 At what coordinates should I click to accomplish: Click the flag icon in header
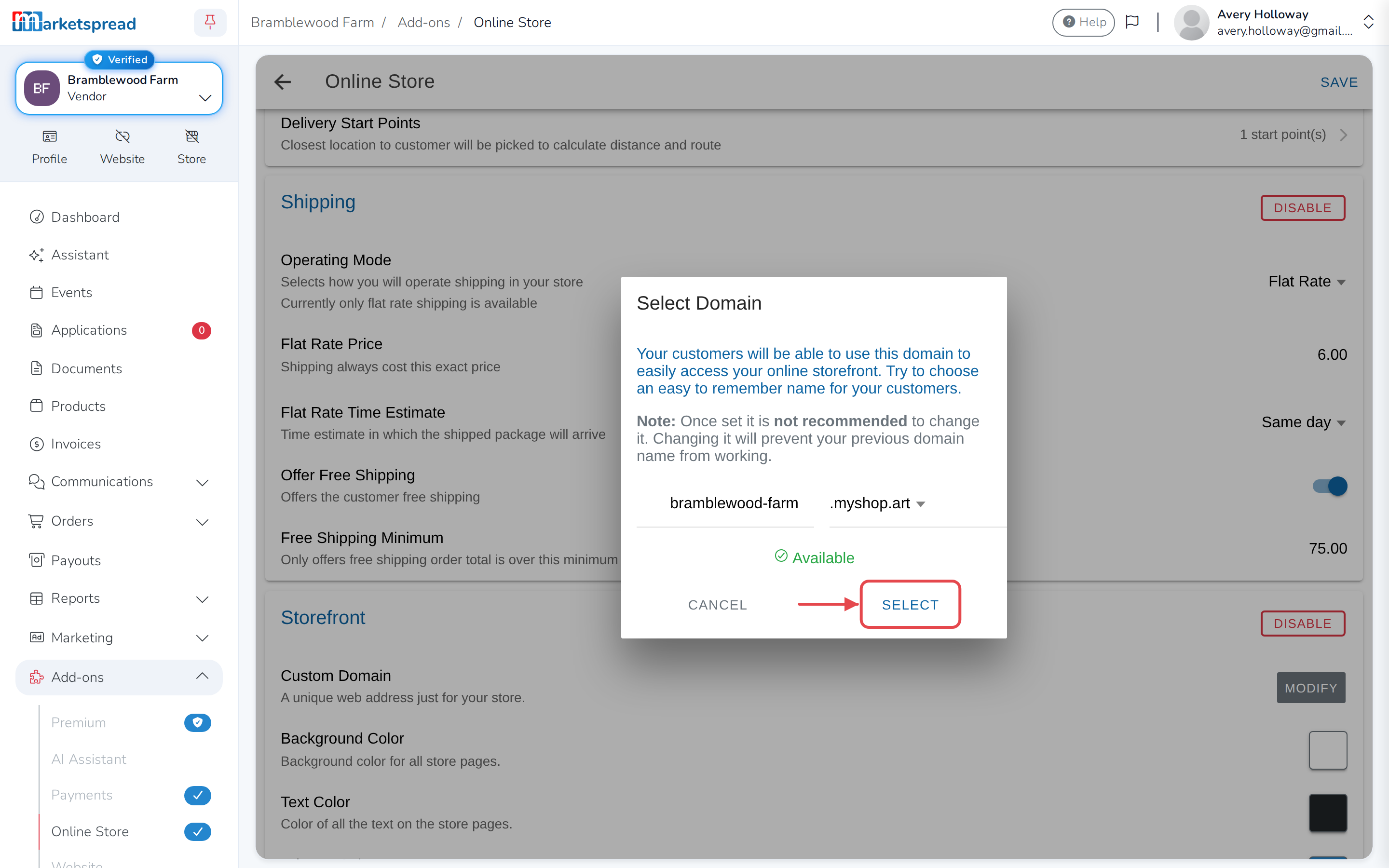tap(1132, 22)
